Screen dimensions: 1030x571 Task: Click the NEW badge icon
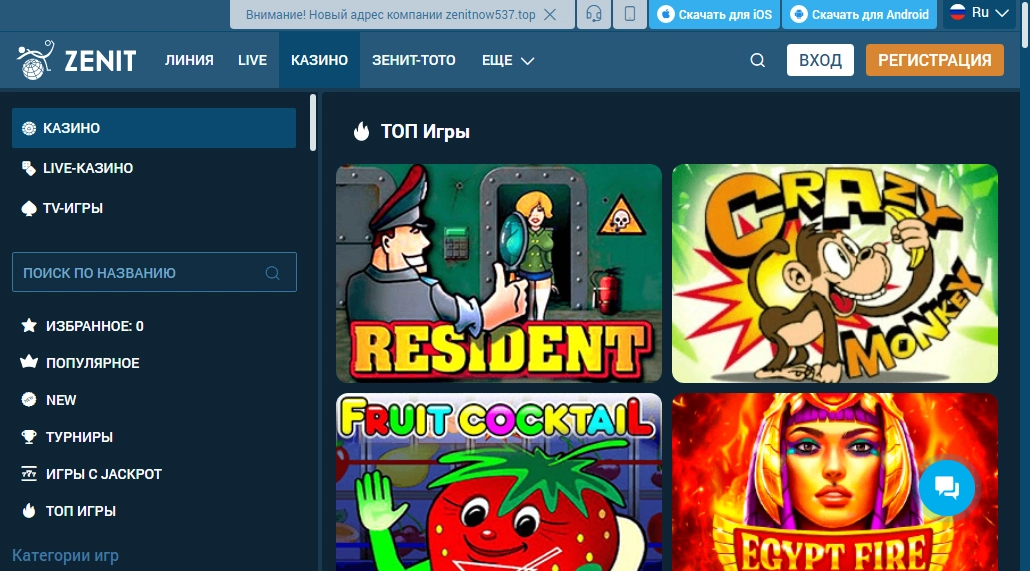click(x=29, y=400)
